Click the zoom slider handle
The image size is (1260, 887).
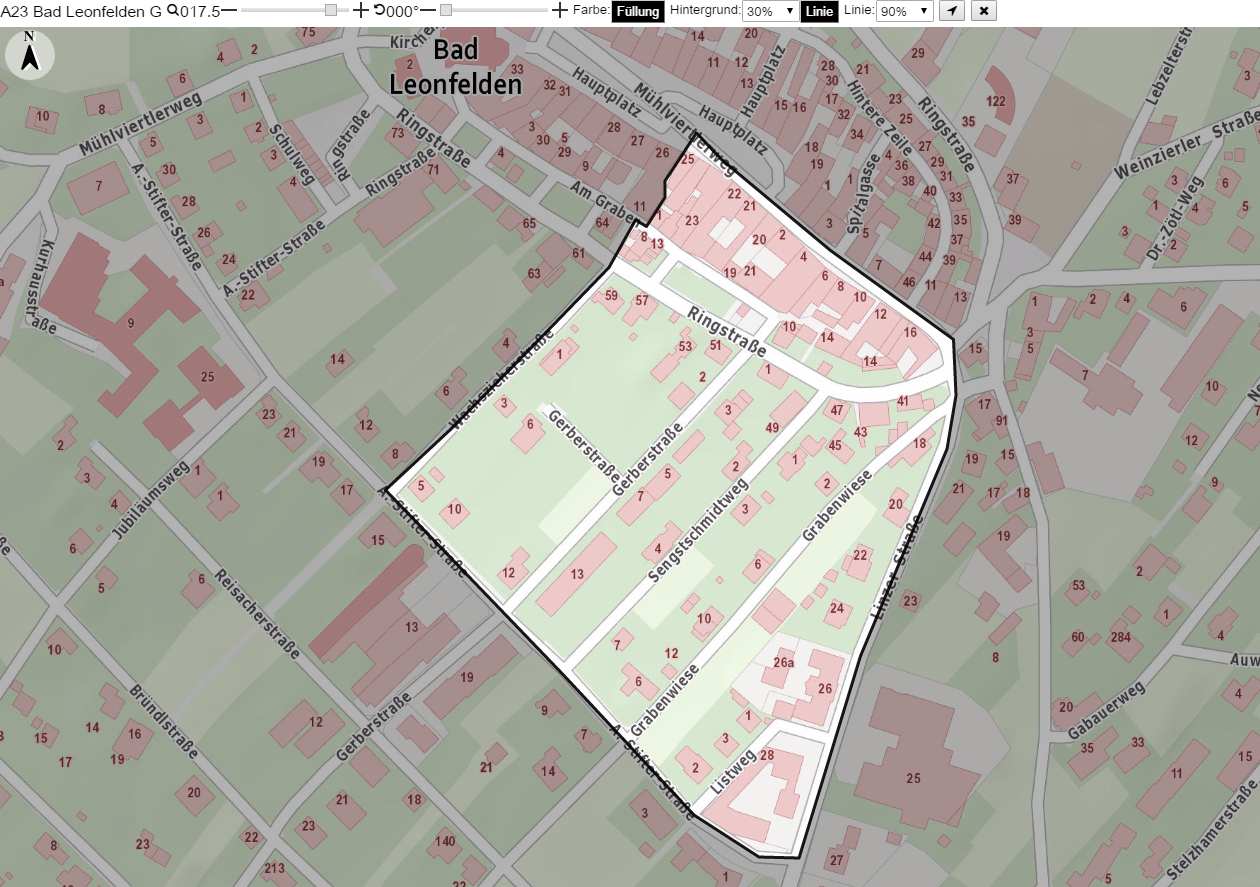tap(331, 10)
